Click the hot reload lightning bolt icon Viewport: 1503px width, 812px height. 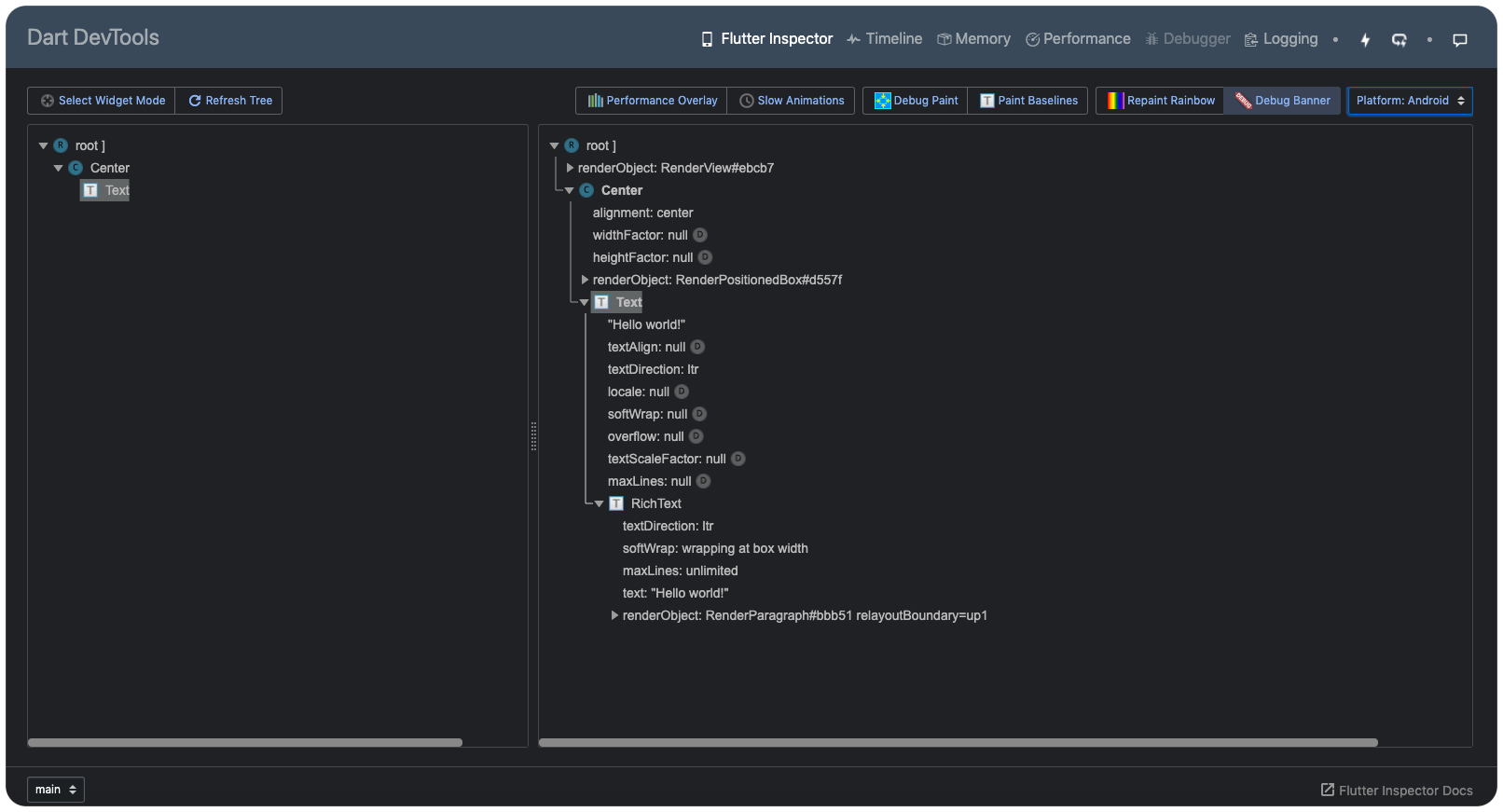click(x=1365, y=40)
